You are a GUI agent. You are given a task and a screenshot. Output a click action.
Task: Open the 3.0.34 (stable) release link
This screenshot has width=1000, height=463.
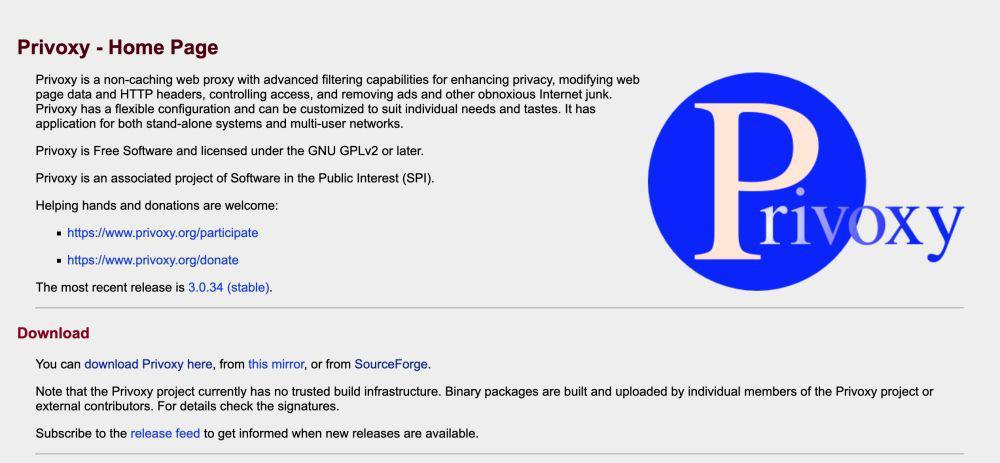tap(229, 288)
